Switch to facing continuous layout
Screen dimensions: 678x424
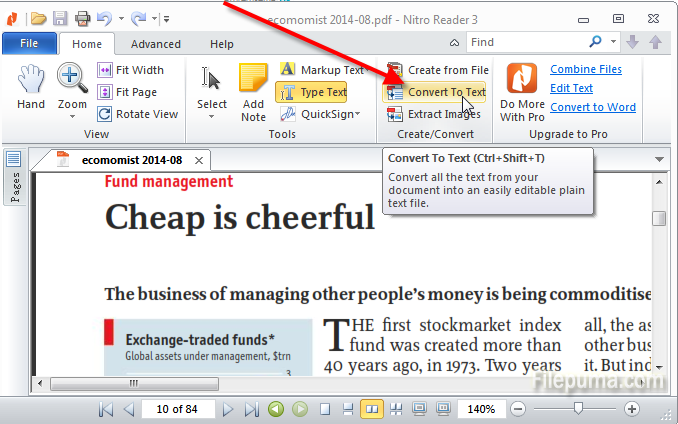coord(396,409)
